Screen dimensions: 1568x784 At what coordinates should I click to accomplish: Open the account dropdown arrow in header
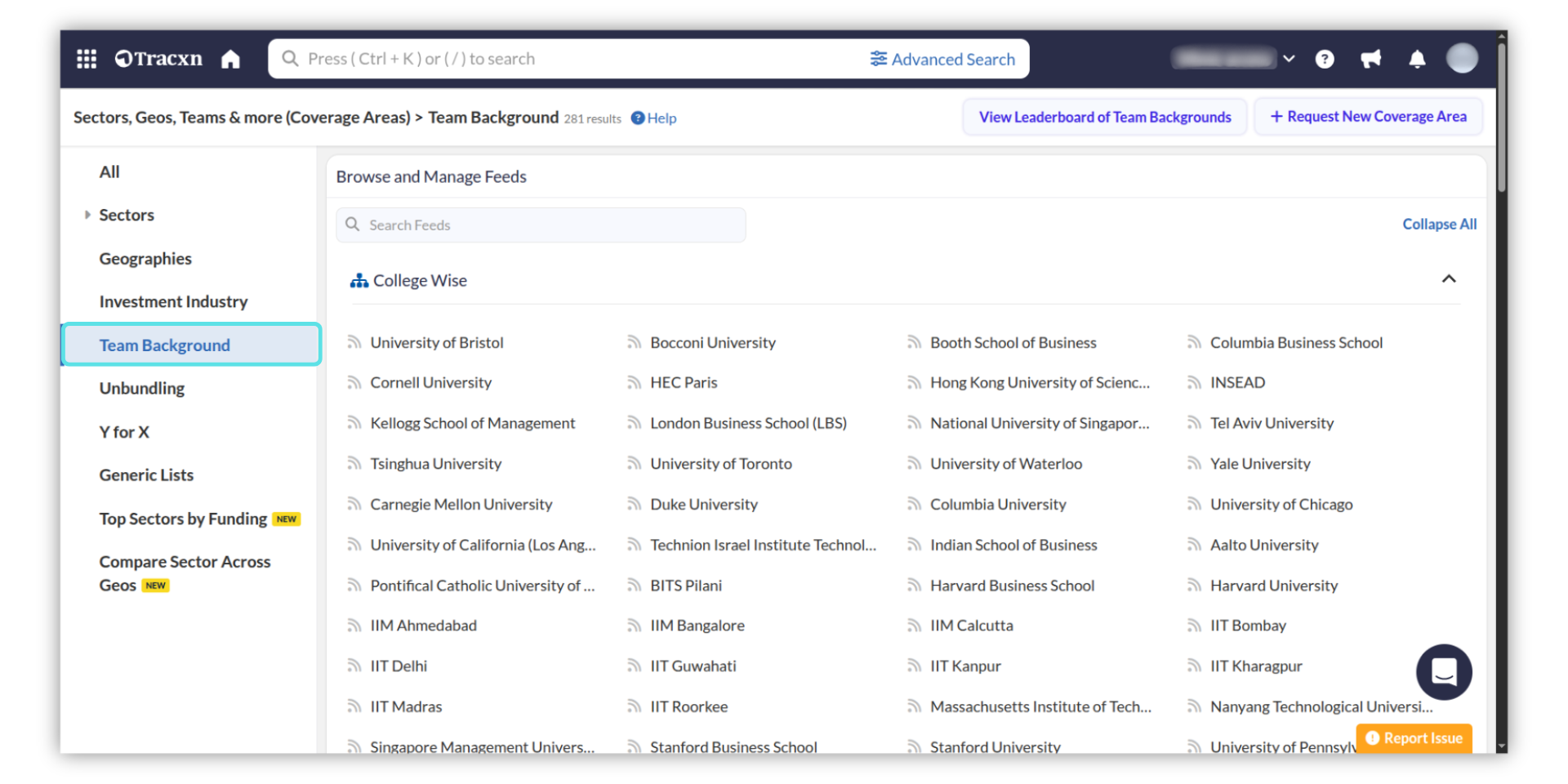pos(1289,59)
